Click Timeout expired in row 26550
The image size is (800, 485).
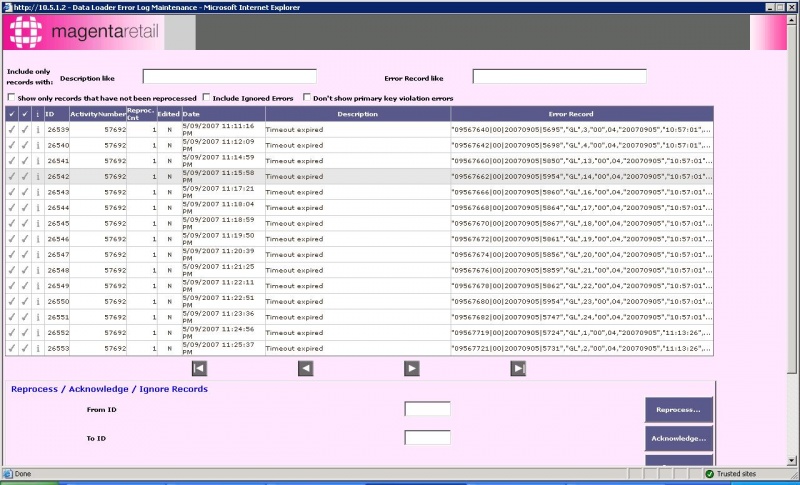pyautogui.click(x=294, y=301)
